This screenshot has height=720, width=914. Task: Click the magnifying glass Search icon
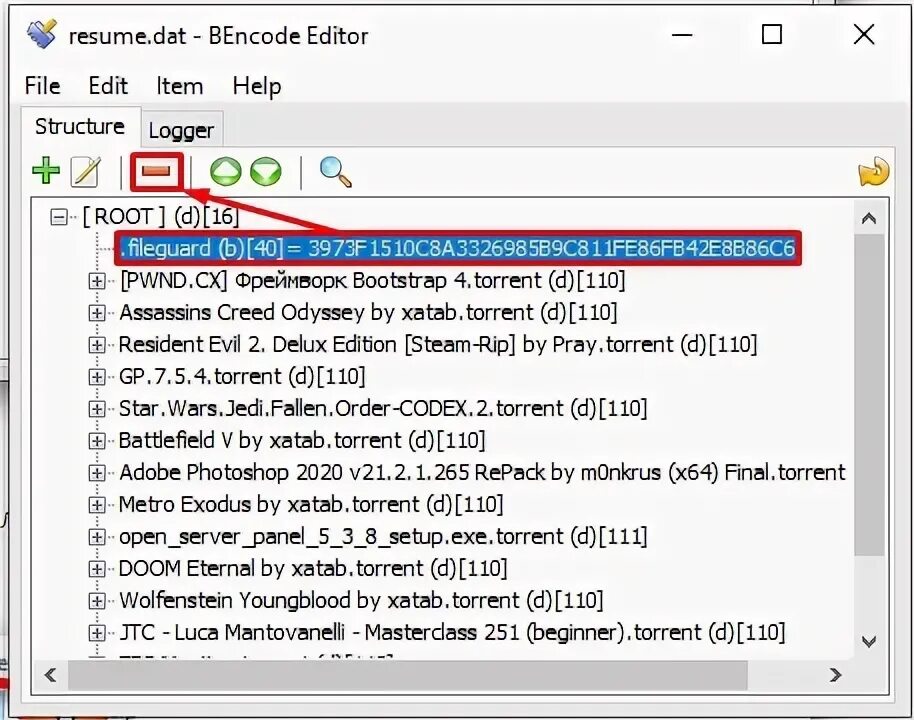[x=335, y=172]
